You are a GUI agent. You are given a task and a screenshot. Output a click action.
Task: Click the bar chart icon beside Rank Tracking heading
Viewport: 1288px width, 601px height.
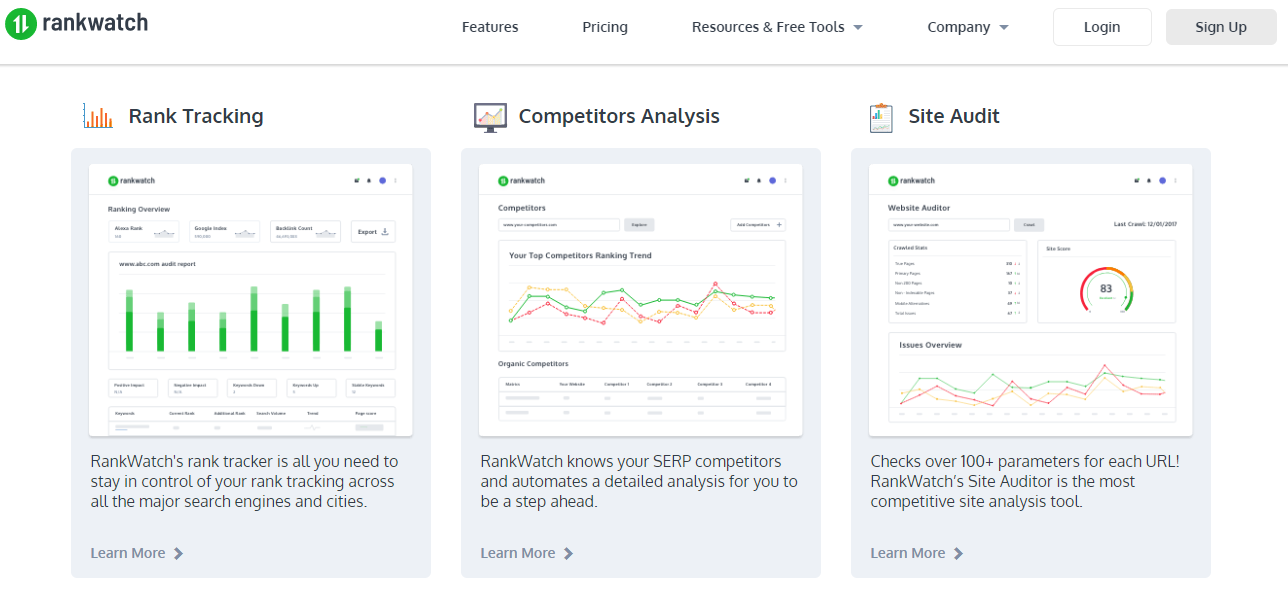click(99, 115)
